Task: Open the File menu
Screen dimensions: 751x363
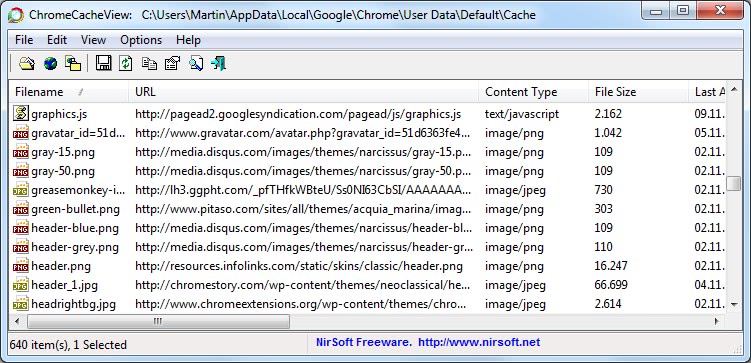Action: tap(24, 40)
